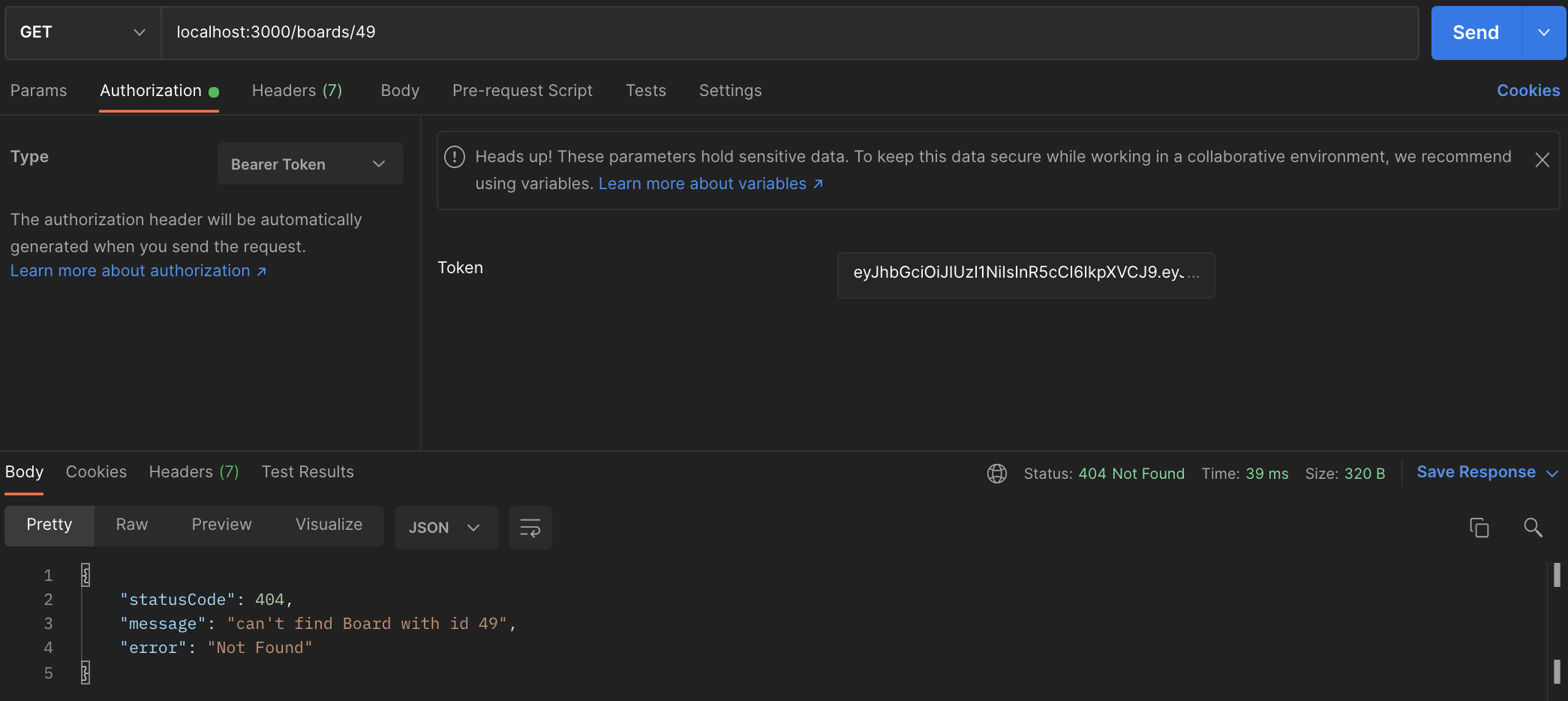The image size is (1568, 701).
Task: Click the Token input field
Action: 1026,275
